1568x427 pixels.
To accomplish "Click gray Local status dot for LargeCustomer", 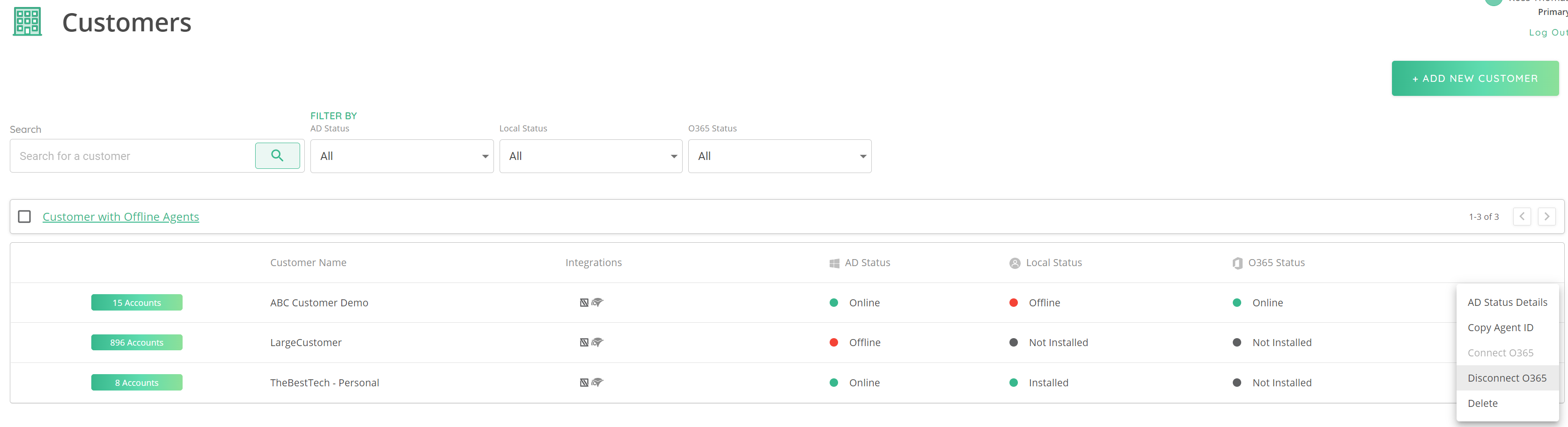I will [x=1014, y=342].
